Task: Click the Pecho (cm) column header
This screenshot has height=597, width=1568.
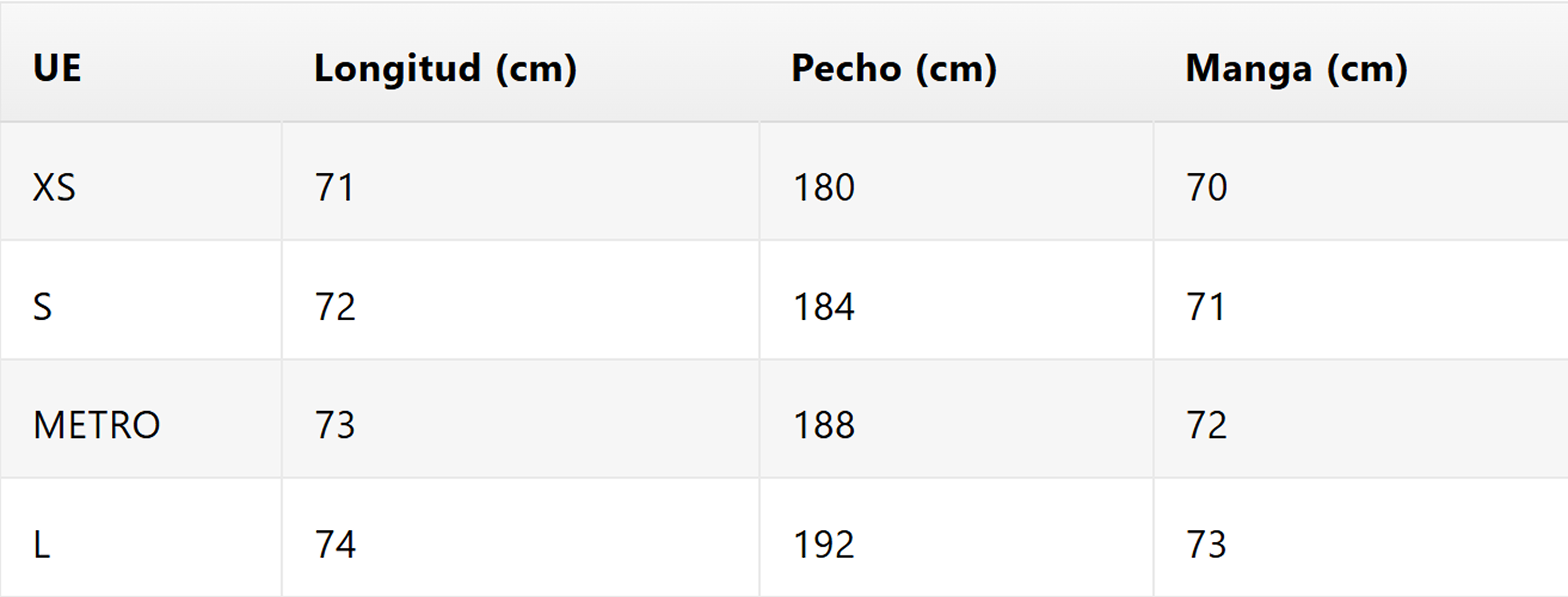Action: 893,68
